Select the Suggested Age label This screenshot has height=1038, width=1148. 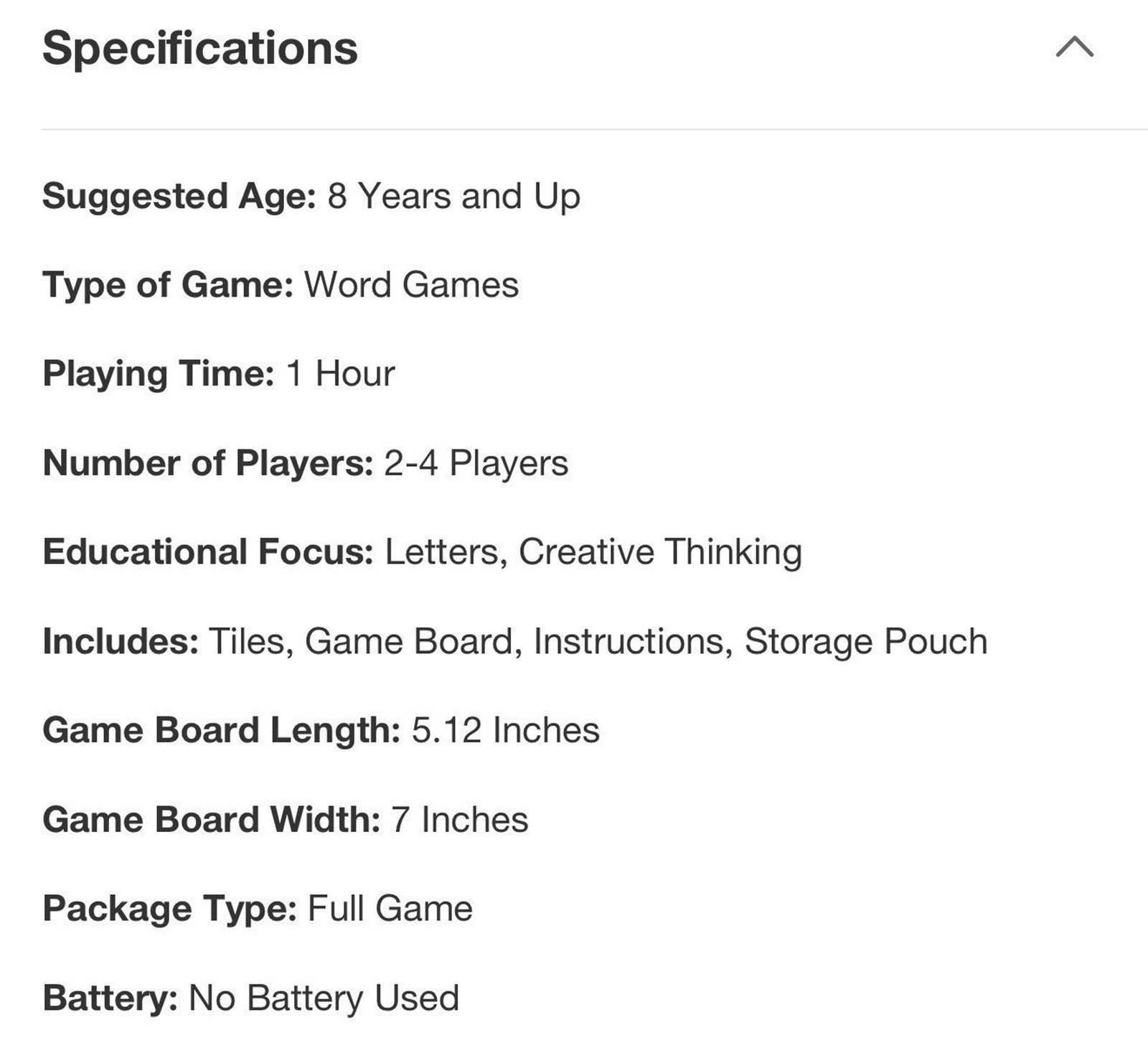pos(179,197)
